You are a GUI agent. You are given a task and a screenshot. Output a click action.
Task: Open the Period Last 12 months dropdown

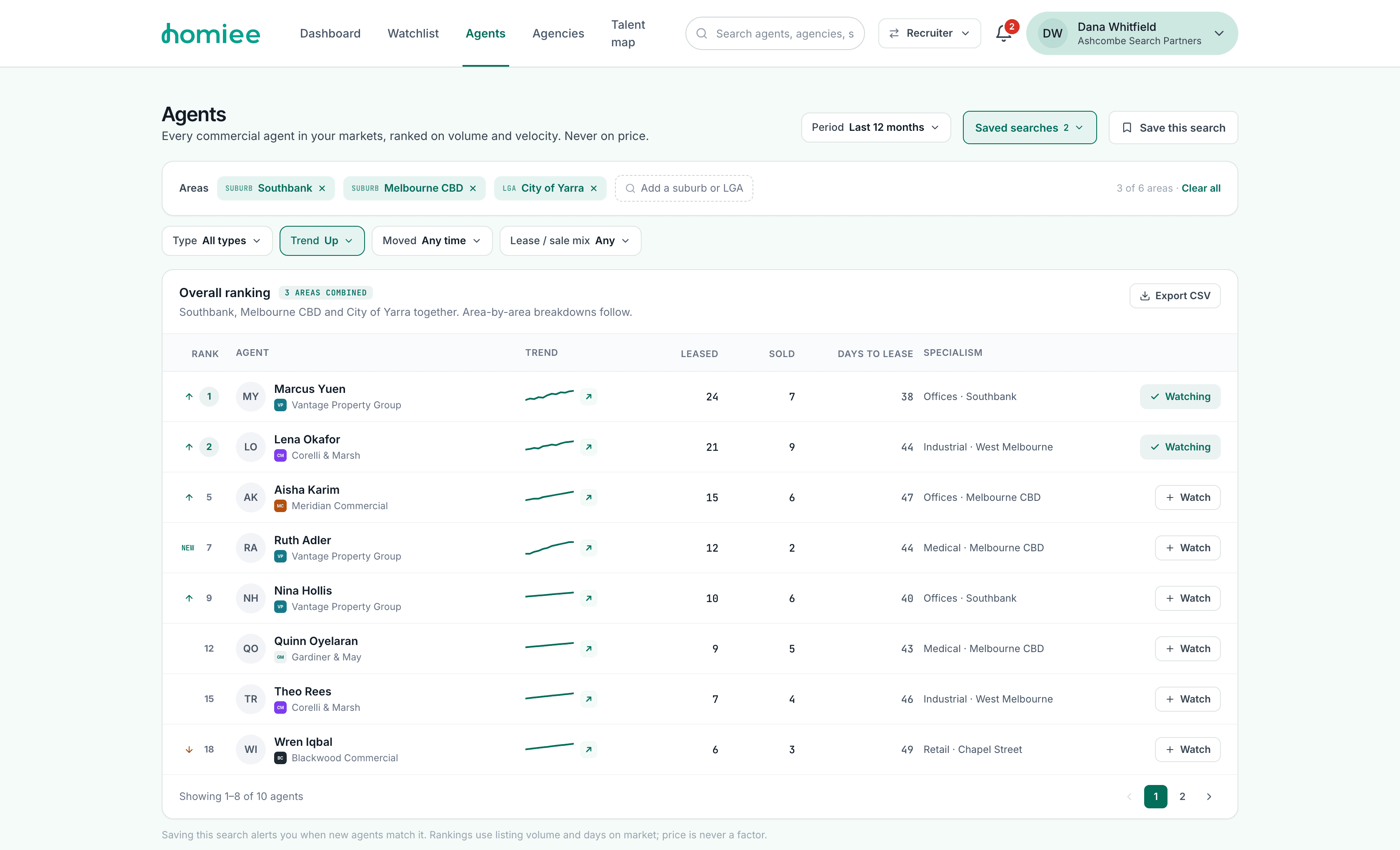(875, 127)
